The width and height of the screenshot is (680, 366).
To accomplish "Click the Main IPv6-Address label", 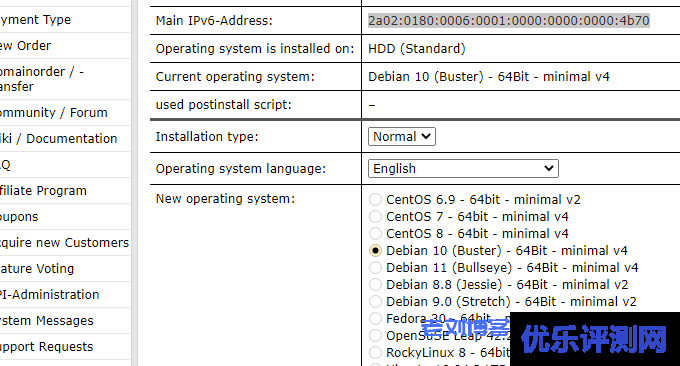I will tap(214, 20).
